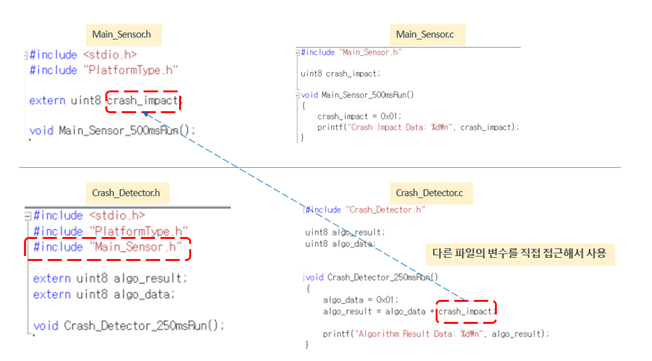Screen dimensions: 652x361
Task: Click 'void Main_Sensor_500msRun()' definition in Main_Sensor.c
Action: pos(357,95)
